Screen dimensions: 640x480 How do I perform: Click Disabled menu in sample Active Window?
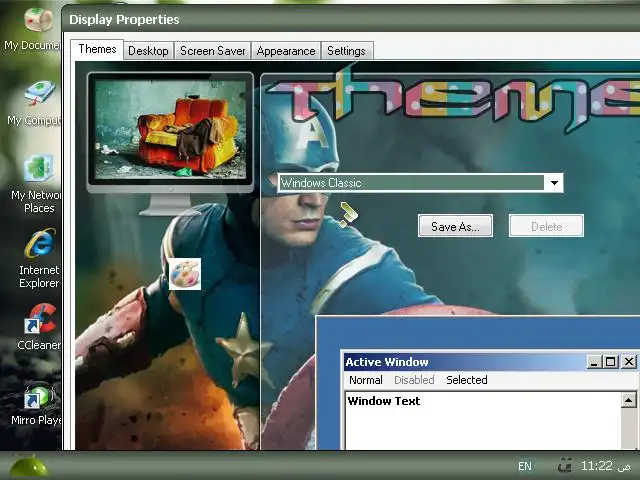click(414, 380)
